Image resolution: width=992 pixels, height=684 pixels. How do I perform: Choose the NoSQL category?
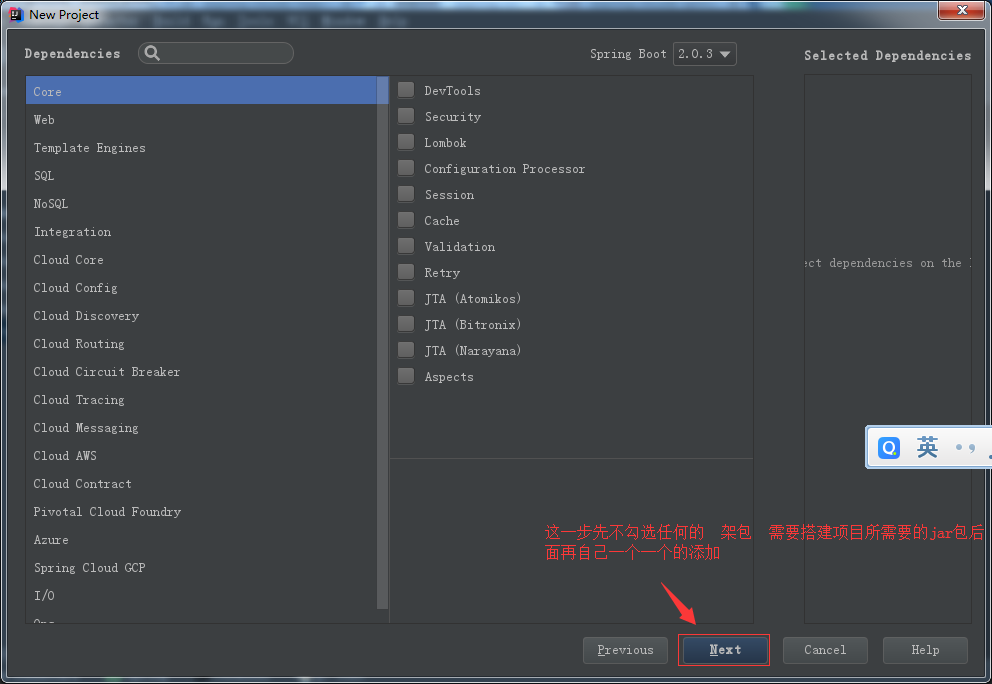201,204
